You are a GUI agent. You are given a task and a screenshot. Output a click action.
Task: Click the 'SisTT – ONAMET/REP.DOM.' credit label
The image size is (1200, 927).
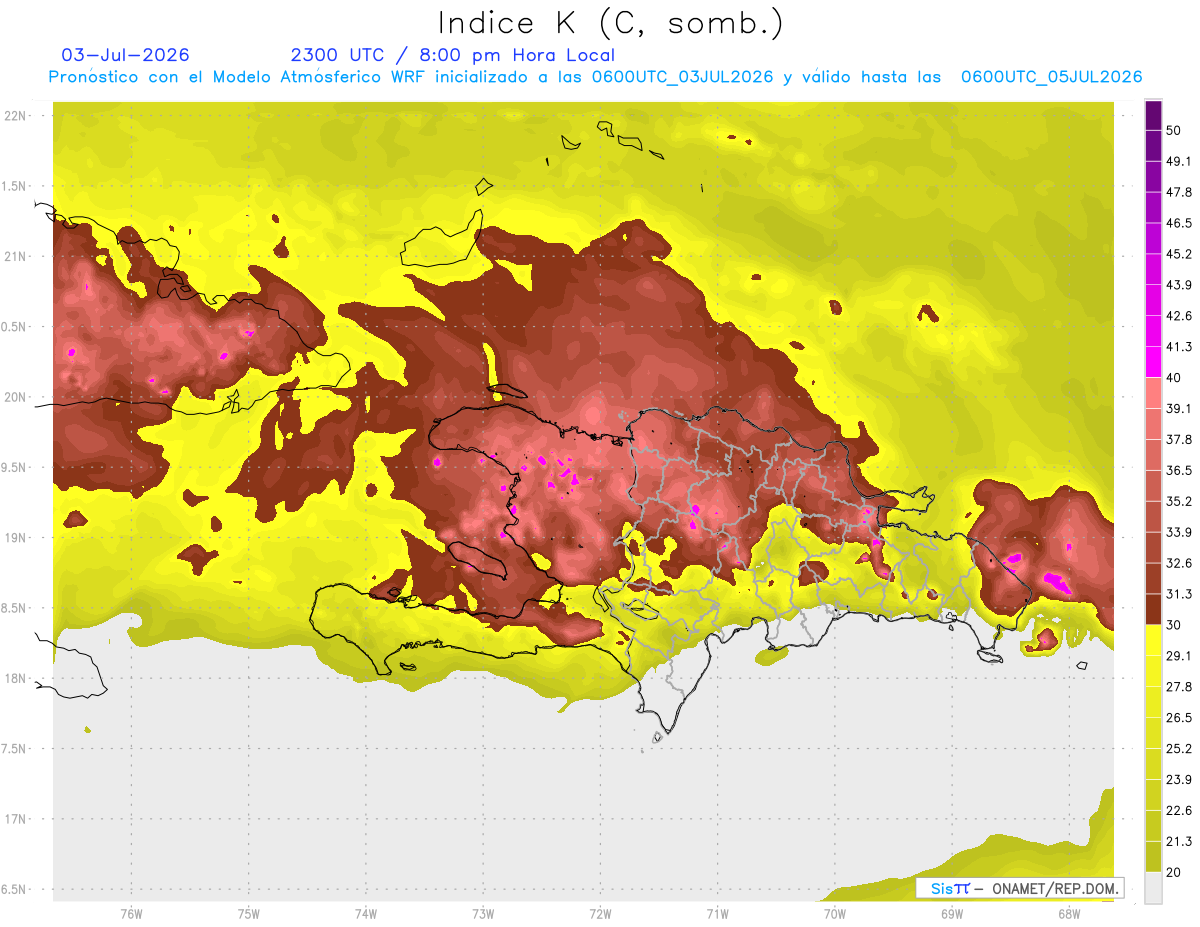pyautogui.click(x=1020, y=888)
